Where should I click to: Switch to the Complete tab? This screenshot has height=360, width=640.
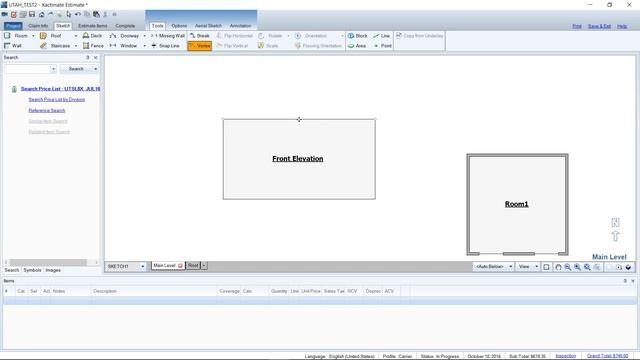coord(125,26)
